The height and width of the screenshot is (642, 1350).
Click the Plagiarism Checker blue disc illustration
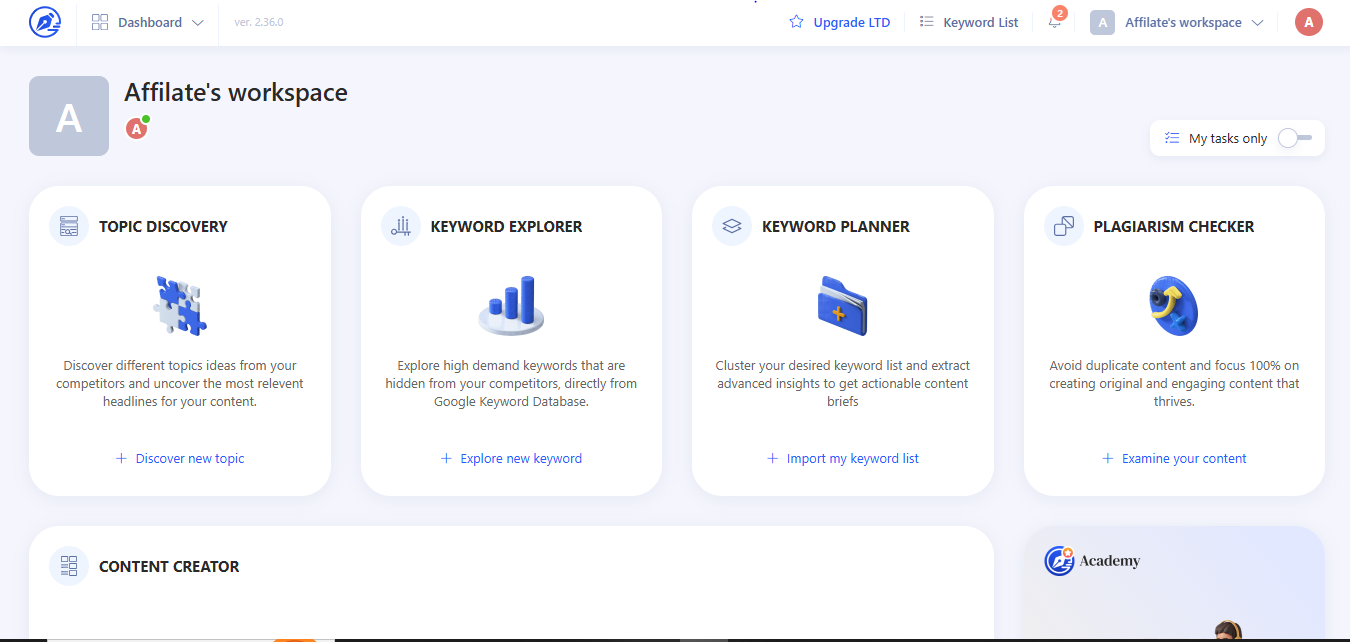coord(1174,306)
